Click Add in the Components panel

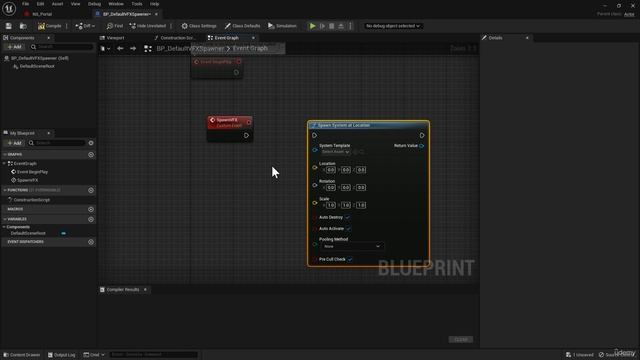[x=15, y=47]
